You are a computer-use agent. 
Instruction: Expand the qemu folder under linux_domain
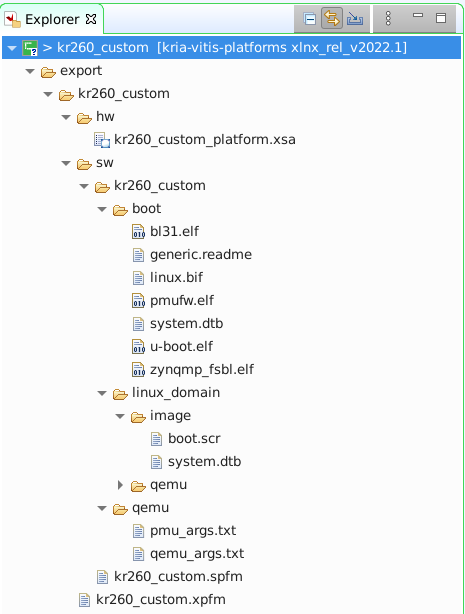(120, 485)
